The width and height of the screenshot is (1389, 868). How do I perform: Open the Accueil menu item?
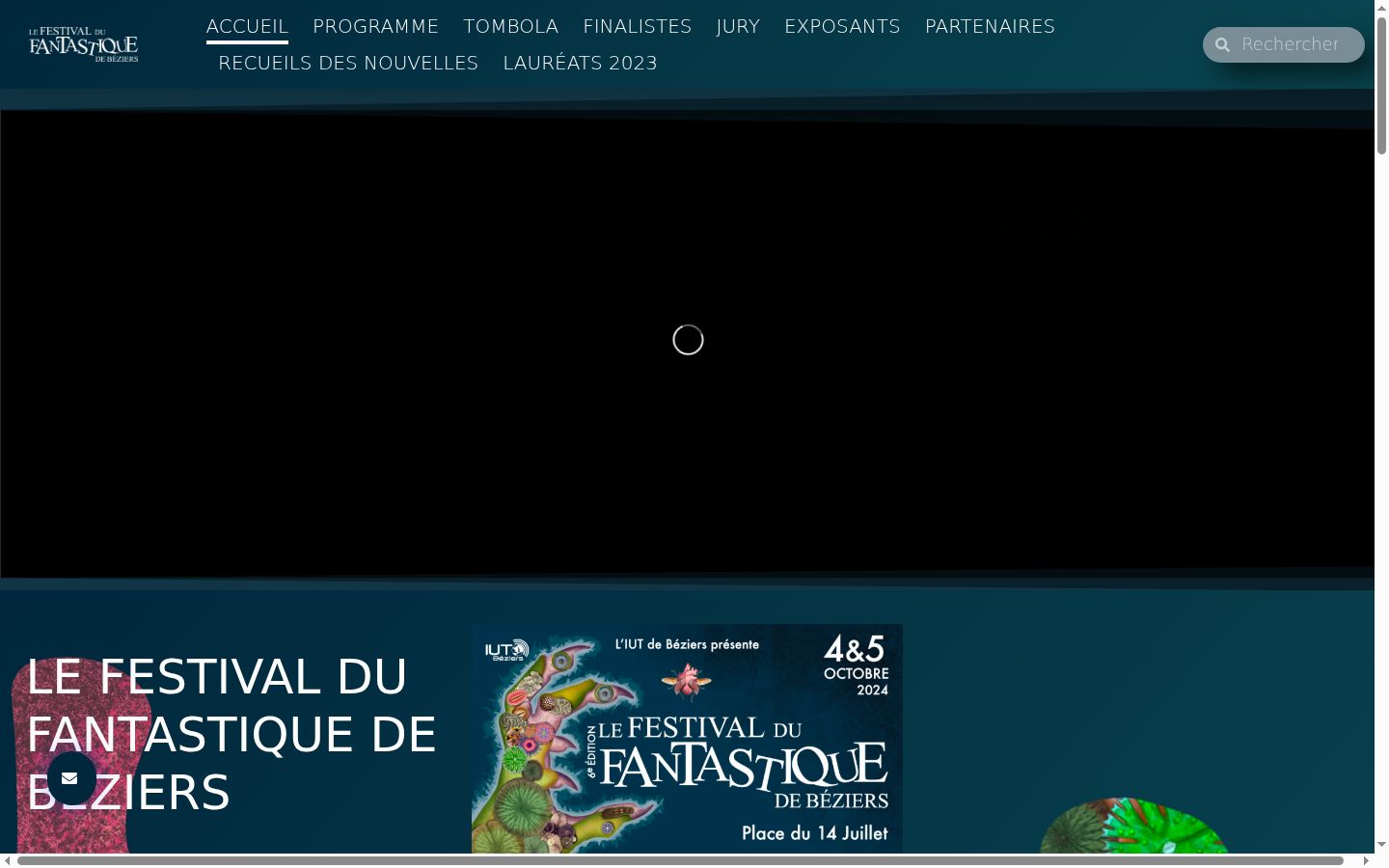pos(247,27)
